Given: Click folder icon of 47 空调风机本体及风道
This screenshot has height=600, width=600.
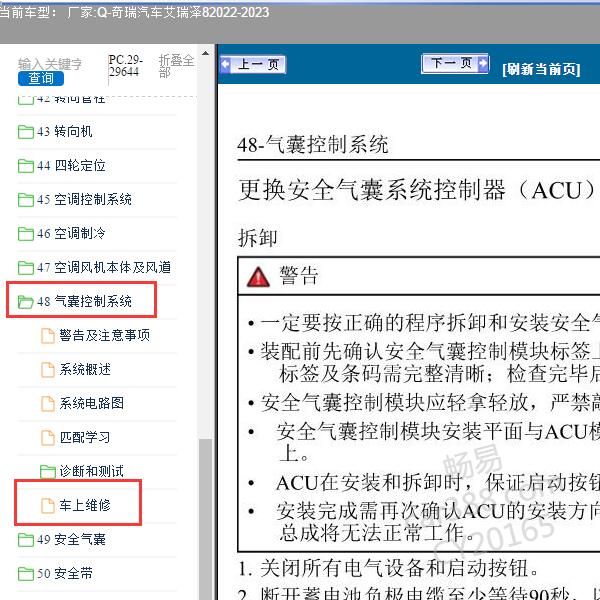Looking at the screenshot, I should click(x=26, y=268).
